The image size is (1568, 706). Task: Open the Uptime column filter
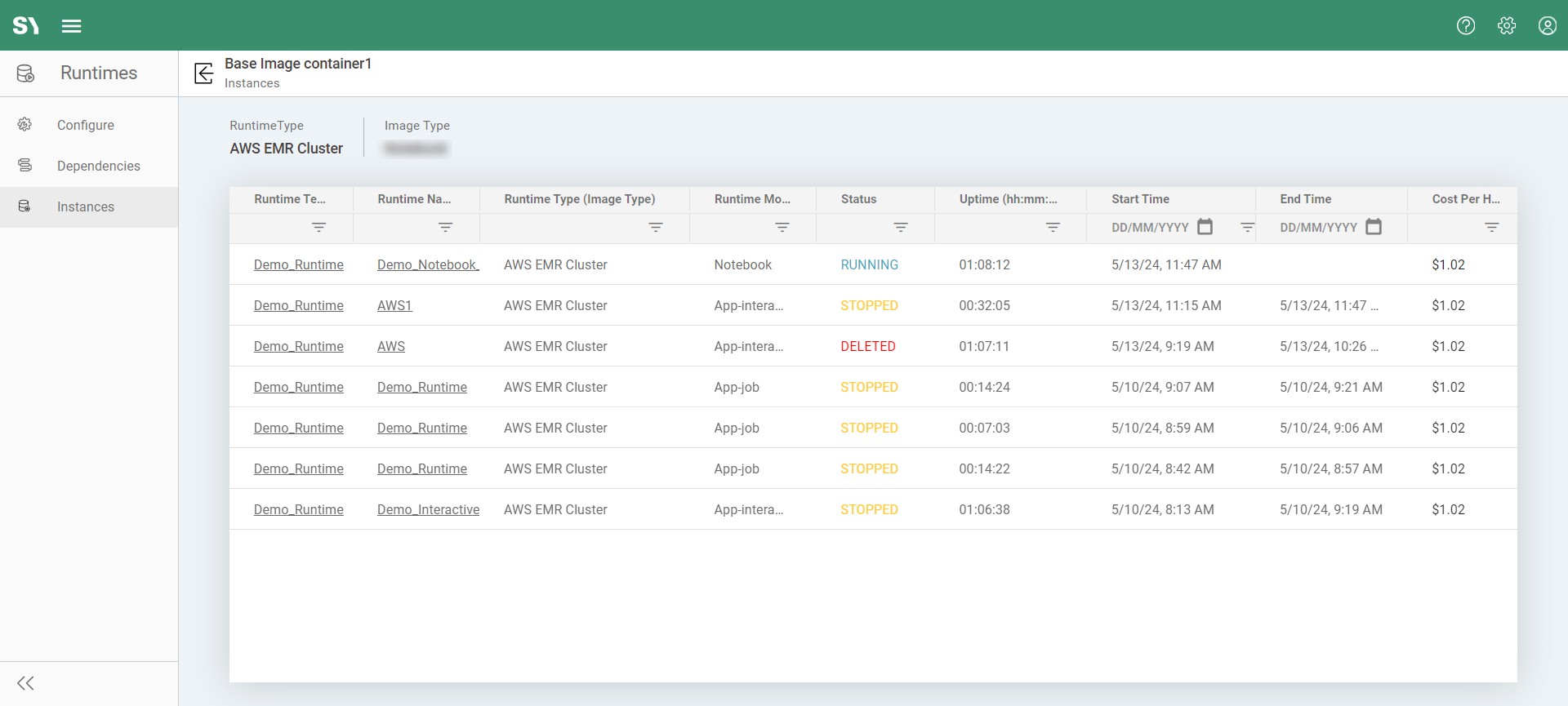[1053, 228]
